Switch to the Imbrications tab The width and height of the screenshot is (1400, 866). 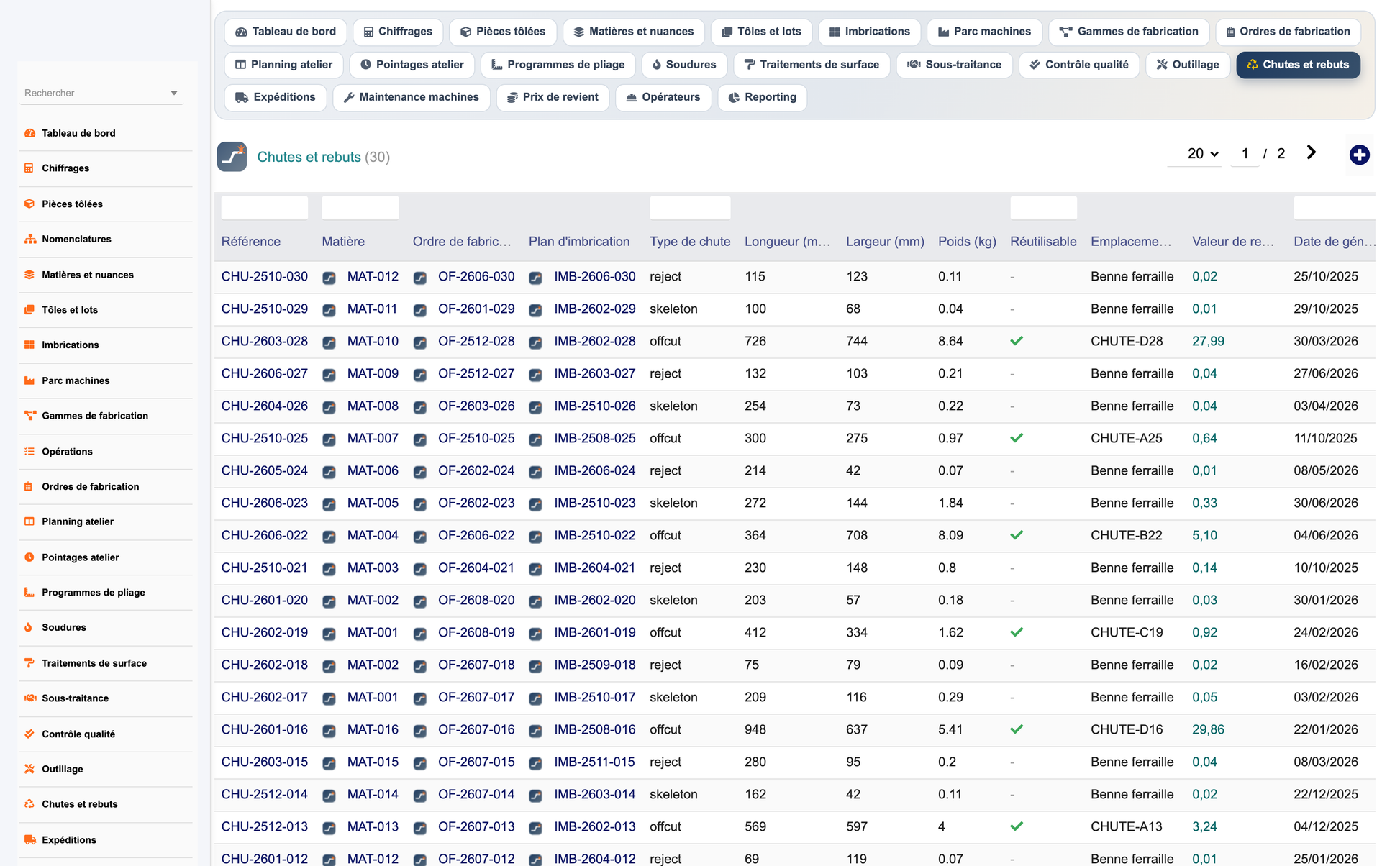(x=869, y=32)
